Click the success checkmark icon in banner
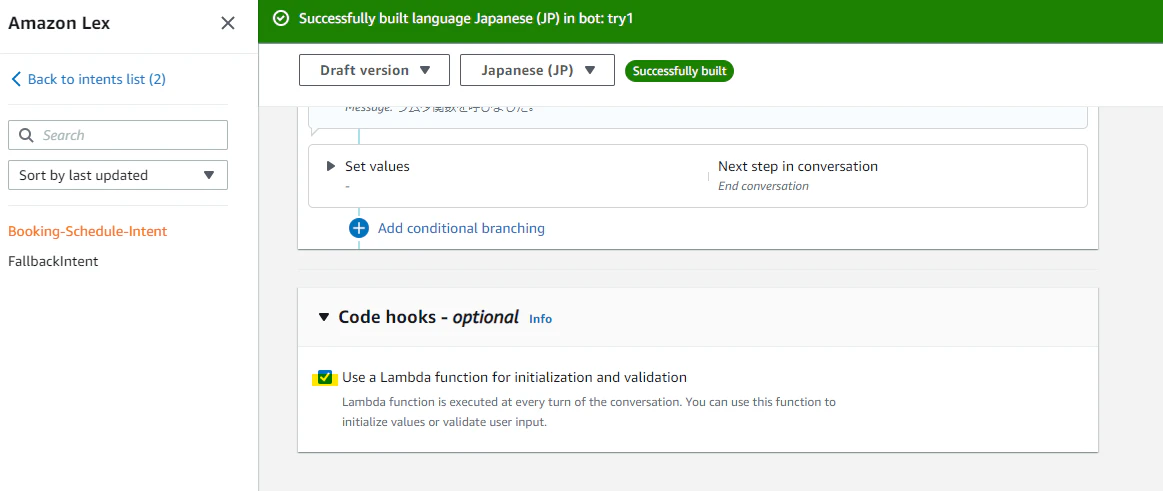This screenshot has height=491, width=1163. point(280,19)
